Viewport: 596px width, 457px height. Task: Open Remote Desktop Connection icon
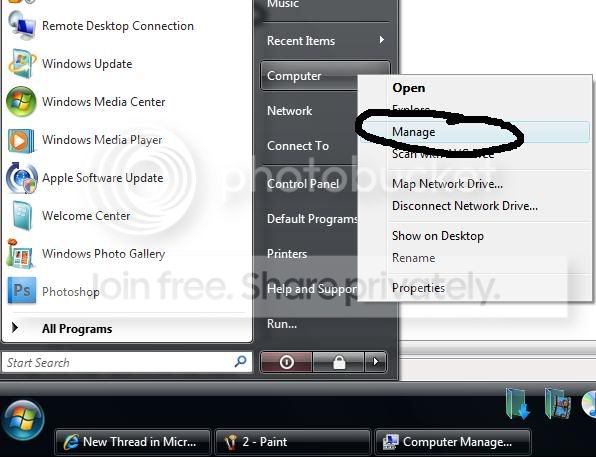pyautogui.click(x=22, y=25)
